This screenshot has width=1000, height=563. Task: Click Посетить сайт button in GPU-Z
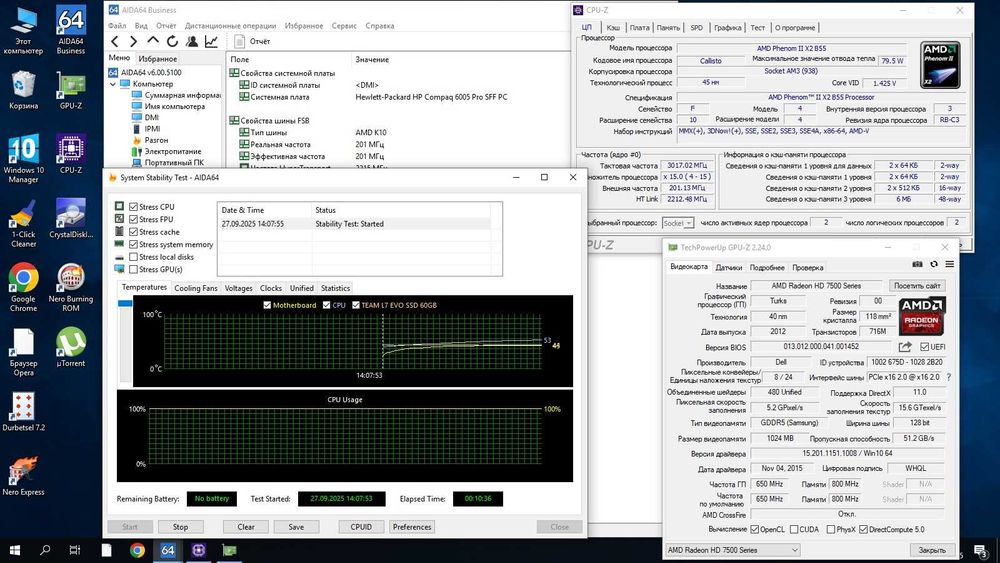917,286
